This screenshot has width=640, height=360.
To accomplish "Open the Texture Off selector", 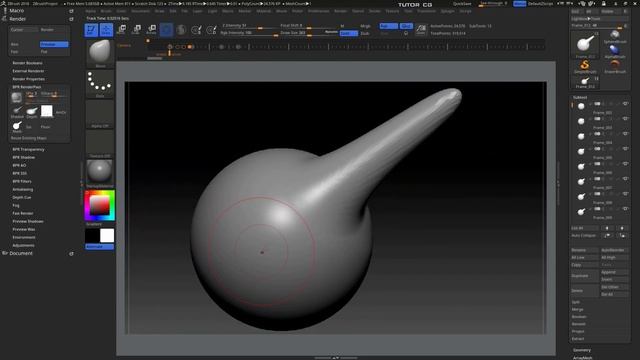I will [100, 144].
